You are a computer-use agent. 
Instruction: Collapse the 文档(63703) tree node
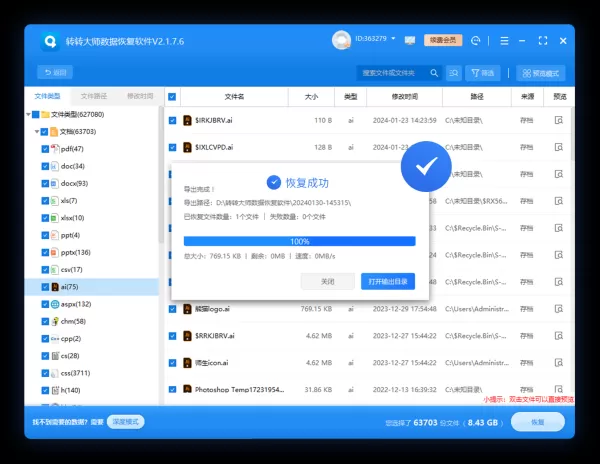click(x=37, y=132)
